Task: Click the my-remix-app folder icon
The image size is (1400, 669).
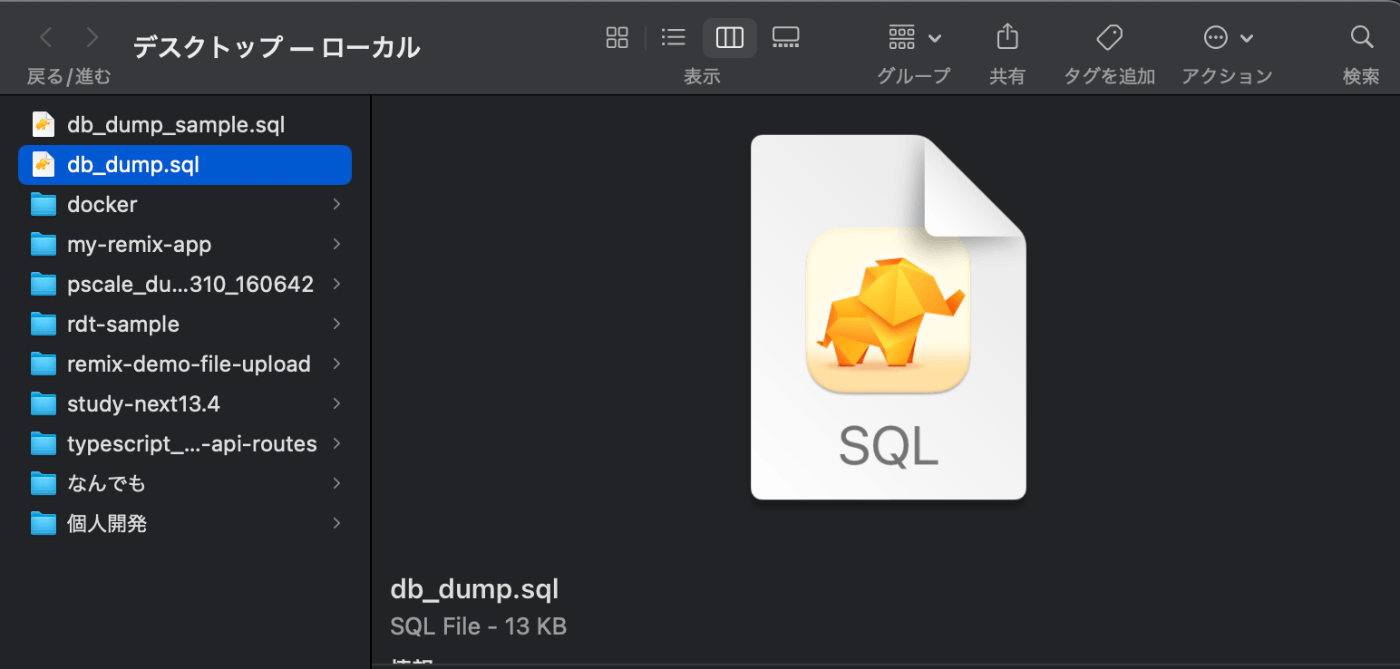Action: point(43,244)
